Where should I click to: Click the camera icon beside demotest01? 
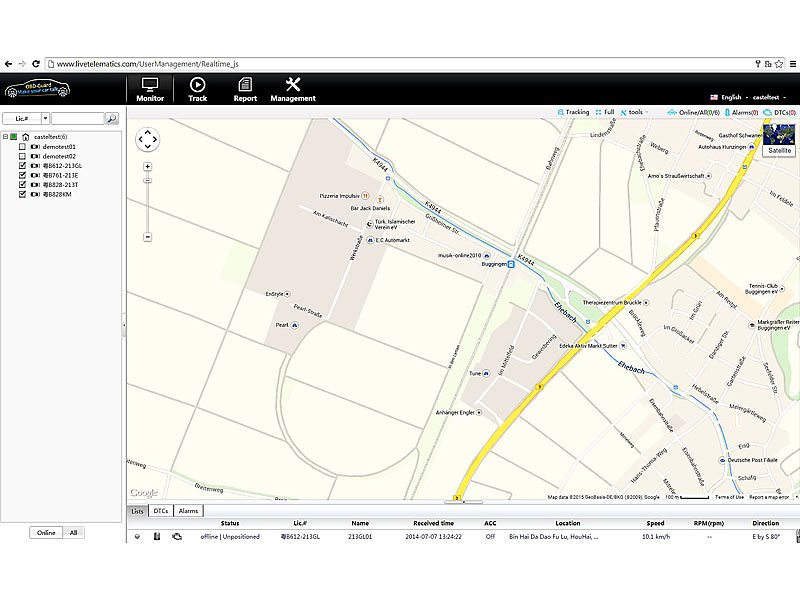(35, 146)
